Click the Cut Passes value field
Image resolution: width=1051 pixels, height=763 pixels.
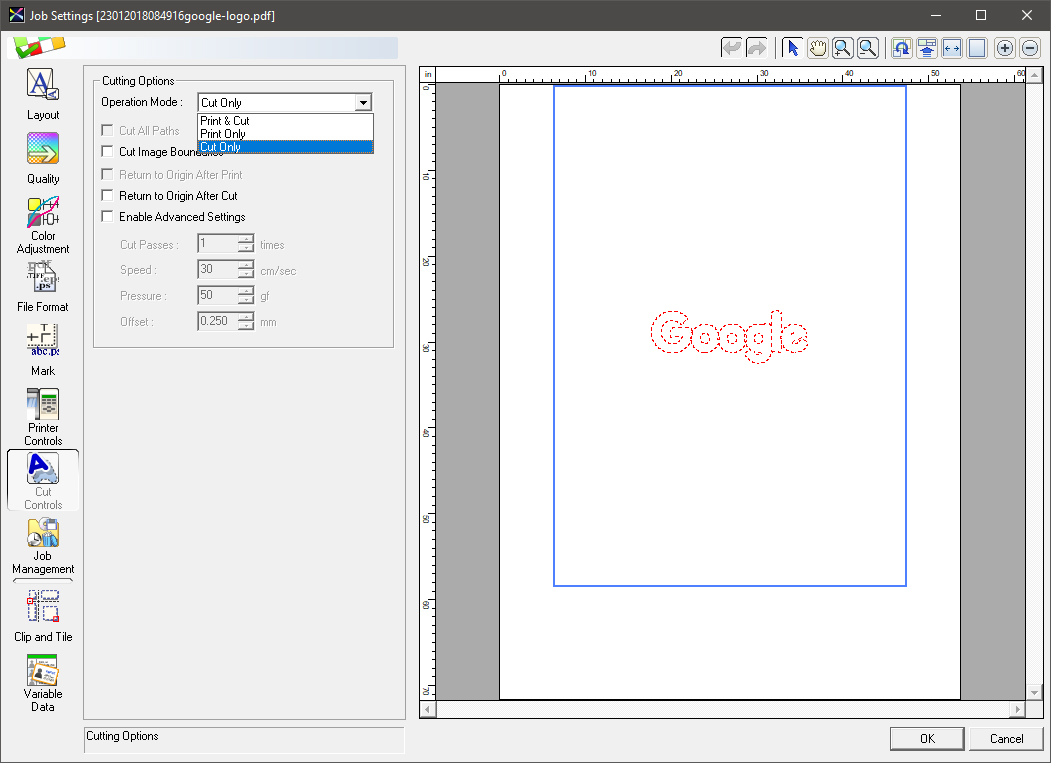pyautogui.click(x=218, y=244)
